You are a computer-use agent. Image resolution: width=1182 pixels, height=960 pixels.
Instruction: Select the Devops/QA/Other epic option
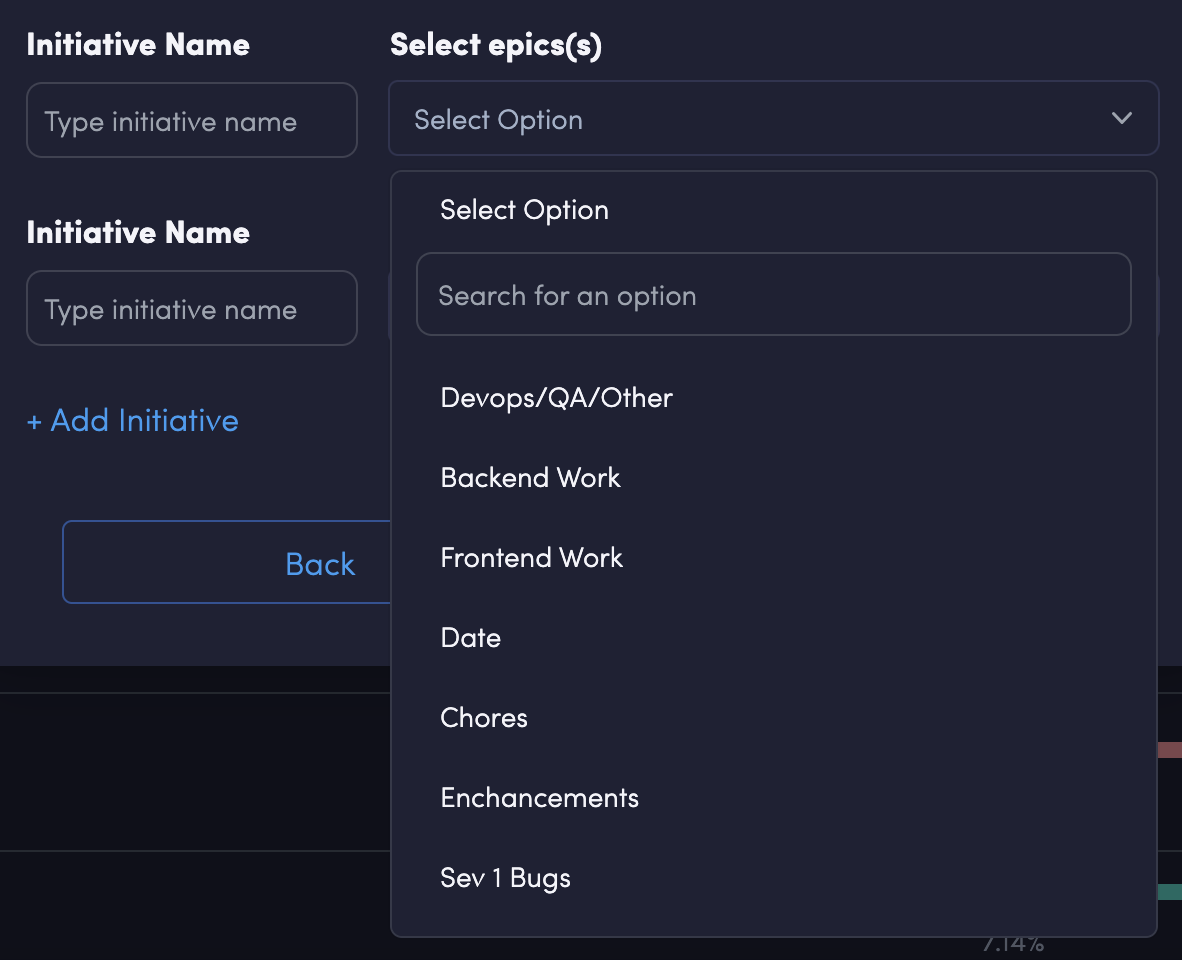[x=556, y=398]
